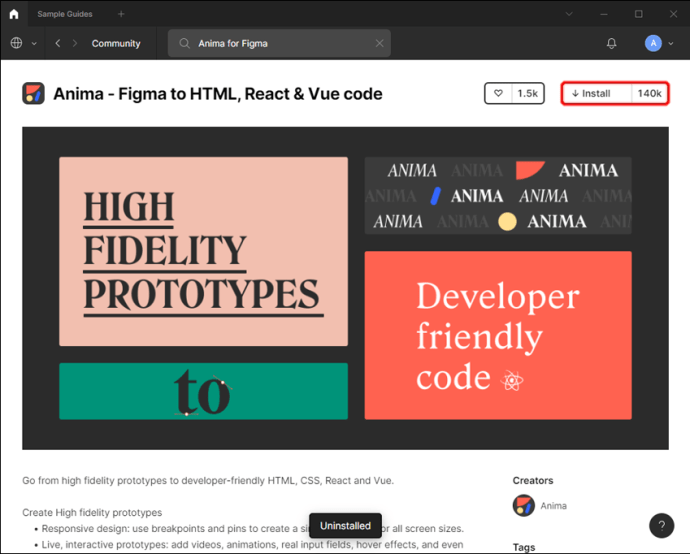Screen dimensions: 690x554
Task: Maximize the Figma window
Action: [639, 14]
